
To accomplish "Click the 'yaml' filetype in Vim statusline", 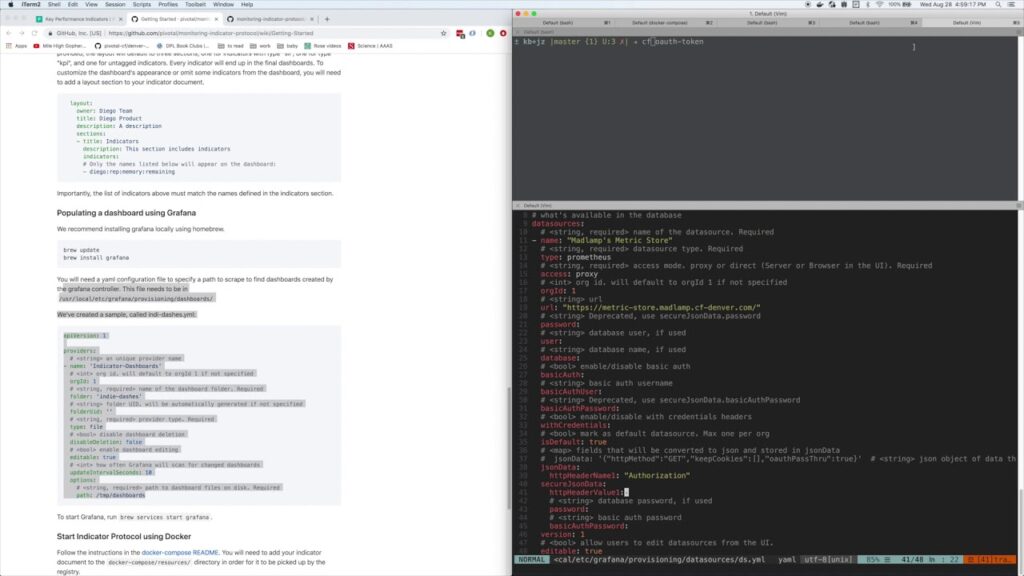I will click(x=787, y=560).
